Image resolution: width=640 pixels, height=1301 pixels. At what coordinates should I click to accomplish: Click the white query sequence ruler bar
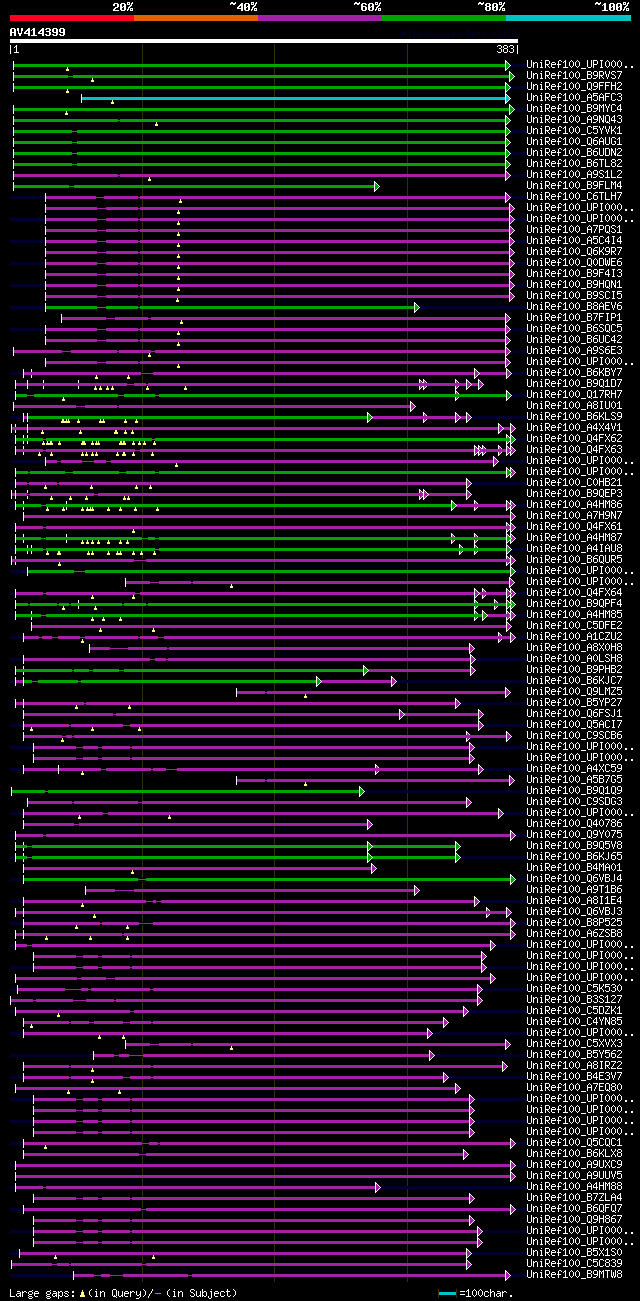(264, 41)
